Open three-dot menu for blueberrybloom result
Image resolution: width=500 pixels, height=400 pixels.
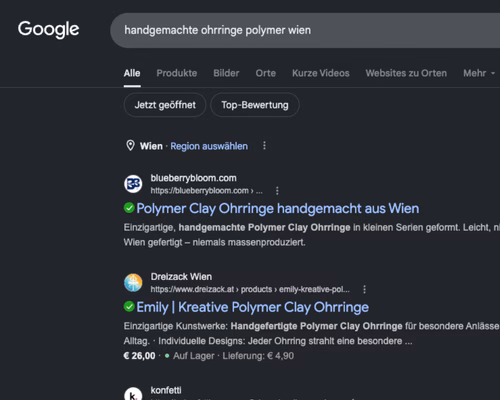[277, 191]
